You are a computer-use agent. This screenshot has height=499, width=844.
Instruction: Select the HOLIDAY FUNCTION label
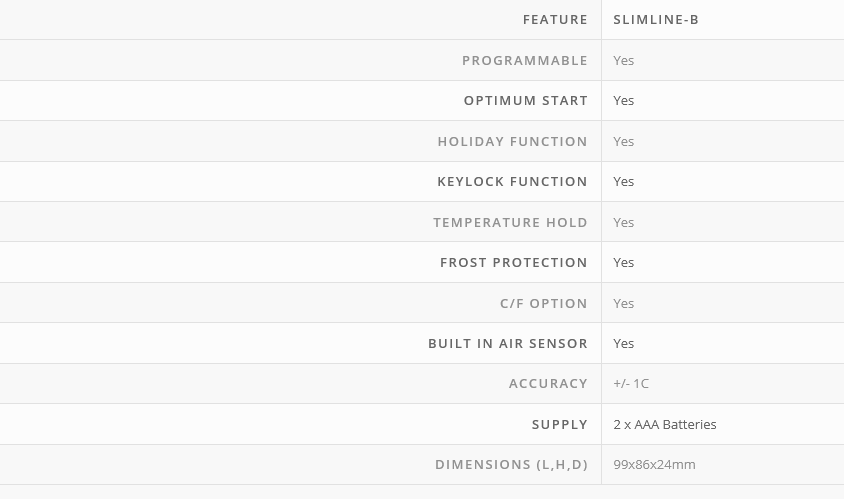[x=512, y=142]
